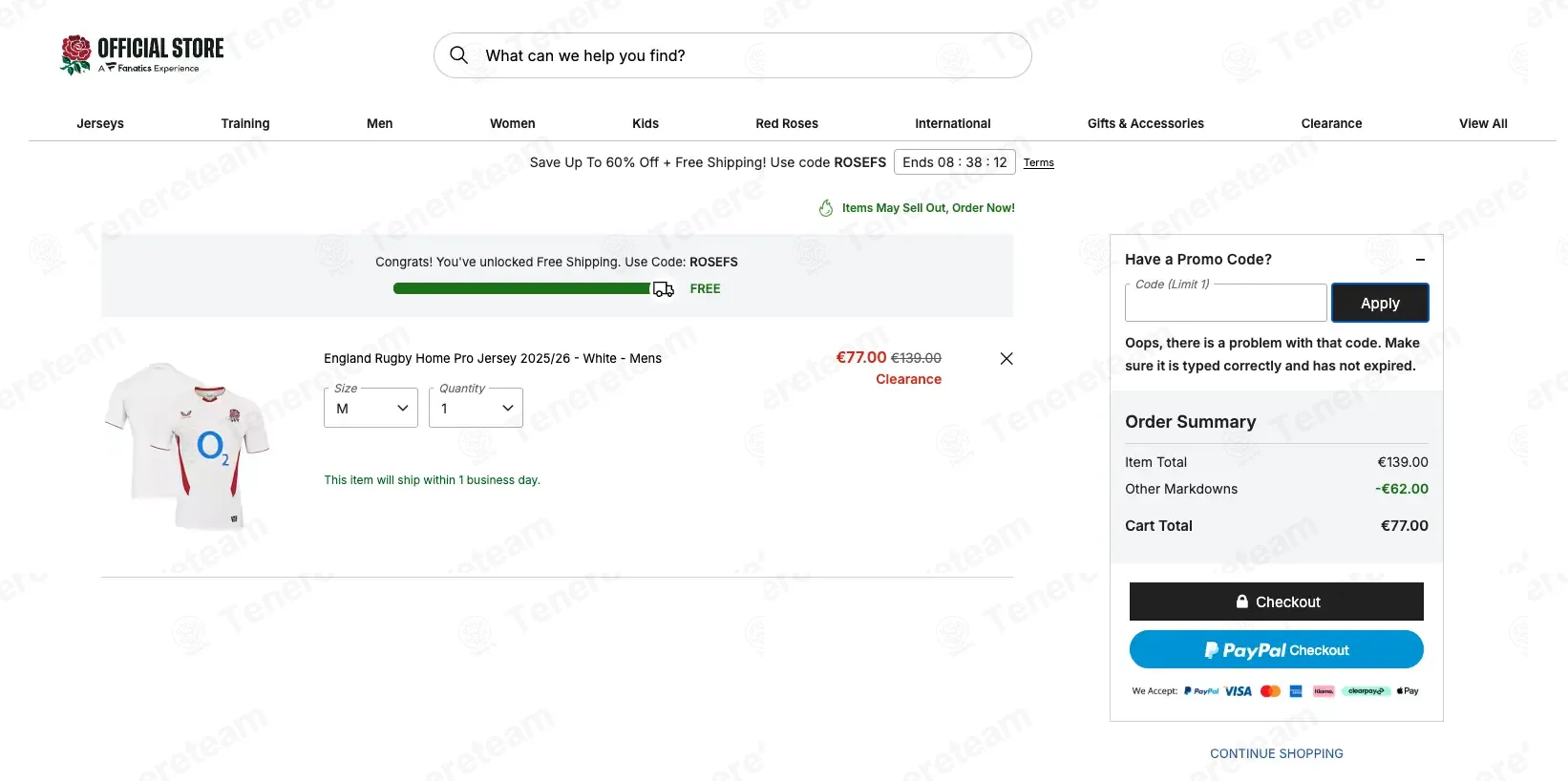This screenshot has width=1568, height=781.
Task: Click the Visa payment icon
Action: [x=1239, y=691]
